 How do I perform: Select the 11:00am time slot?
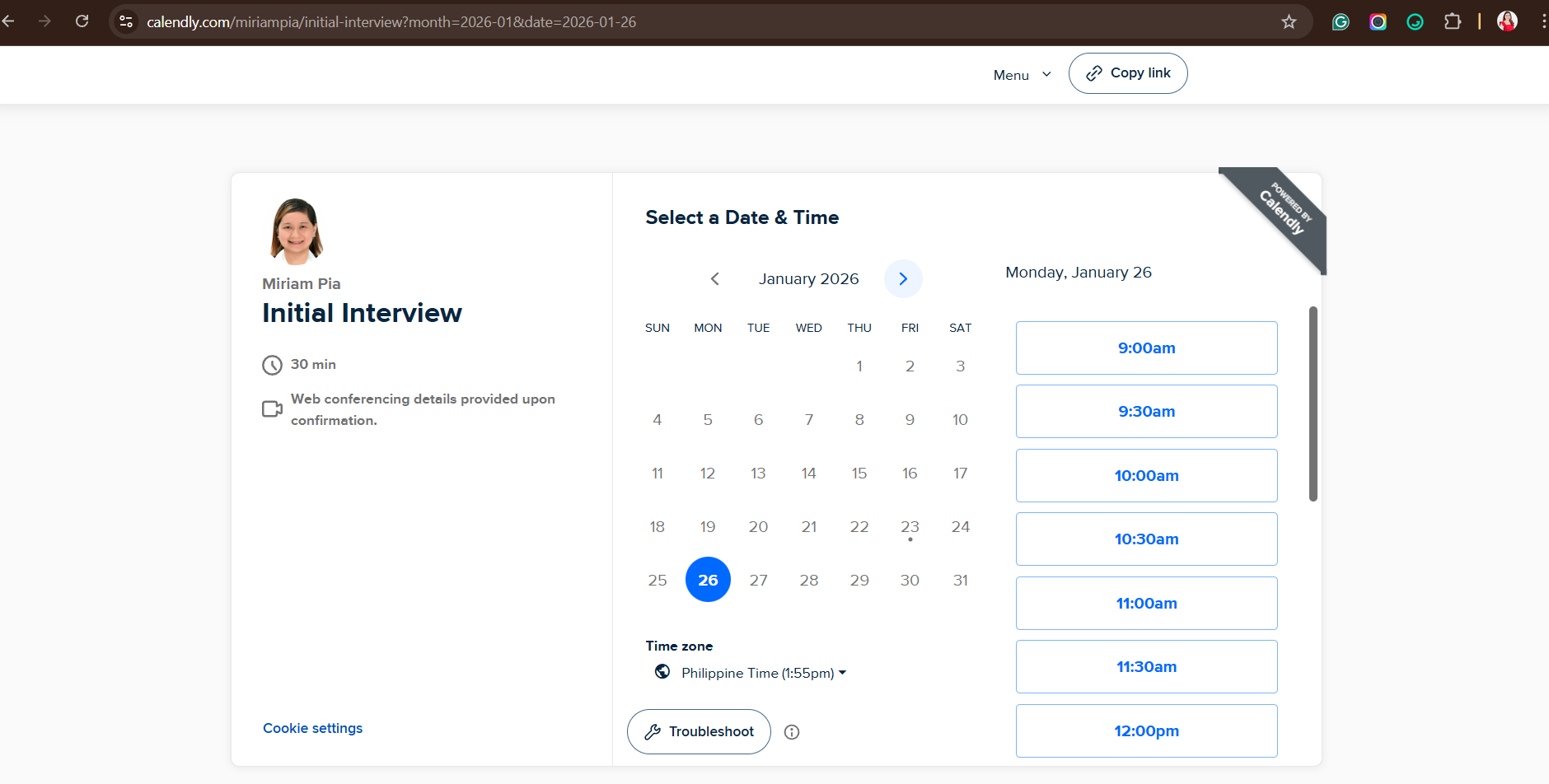(1146, 603)
